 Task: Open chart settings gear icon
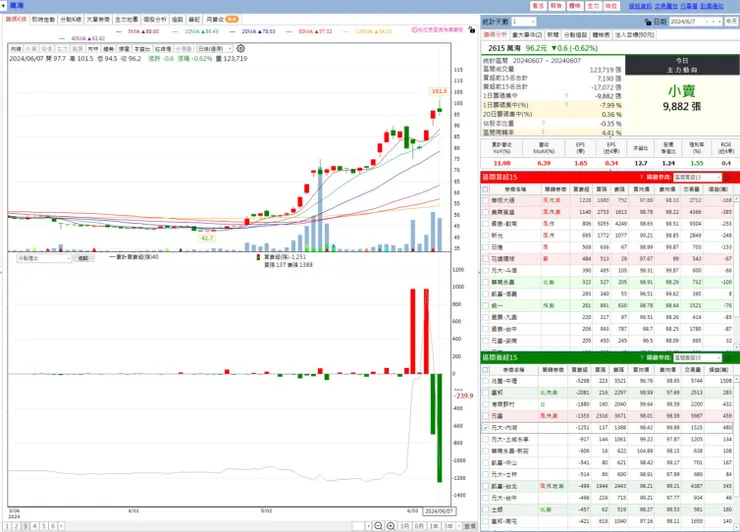click(x=241, y=49)
